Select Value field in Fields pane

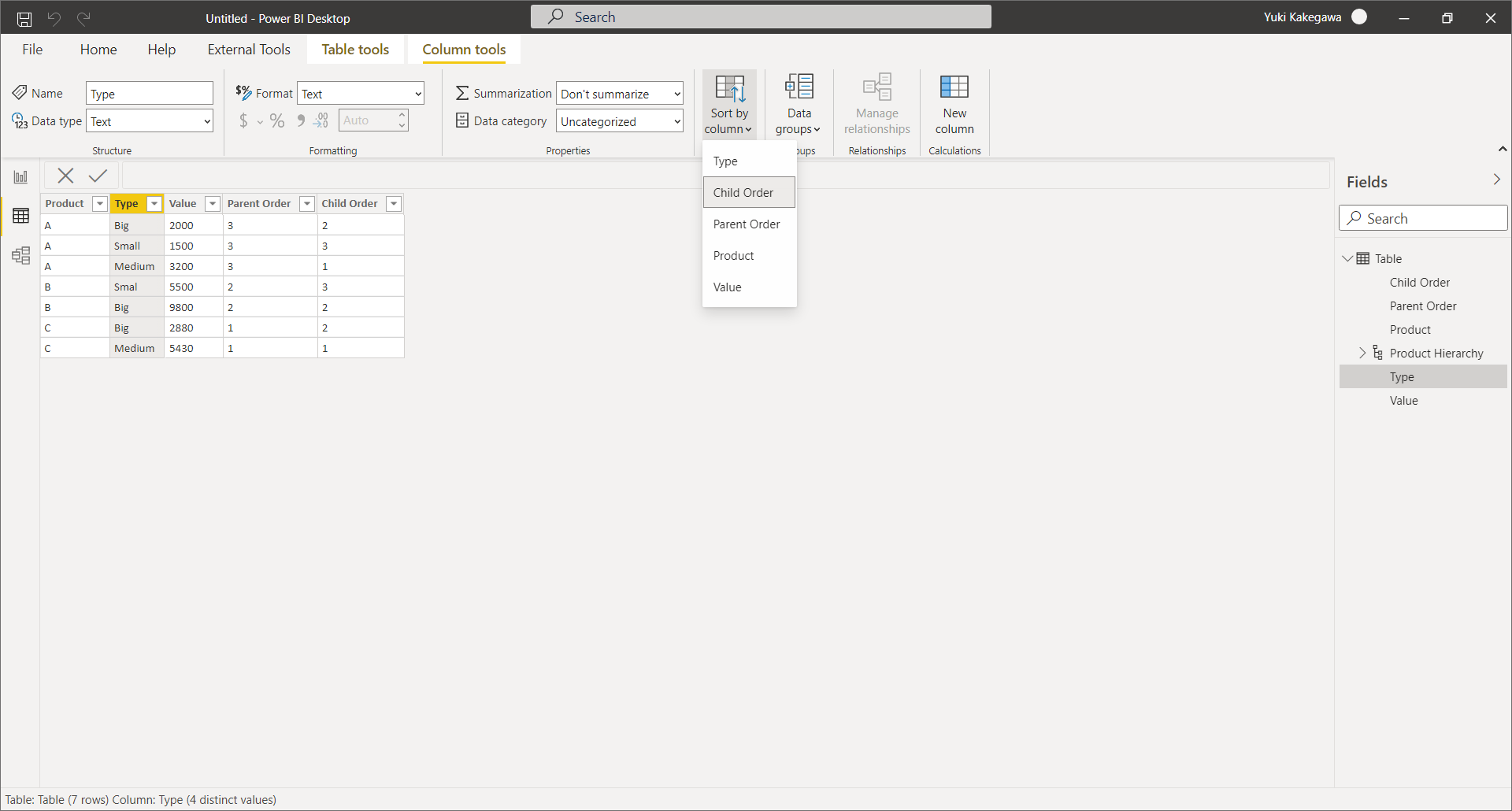coord(1423,401)
